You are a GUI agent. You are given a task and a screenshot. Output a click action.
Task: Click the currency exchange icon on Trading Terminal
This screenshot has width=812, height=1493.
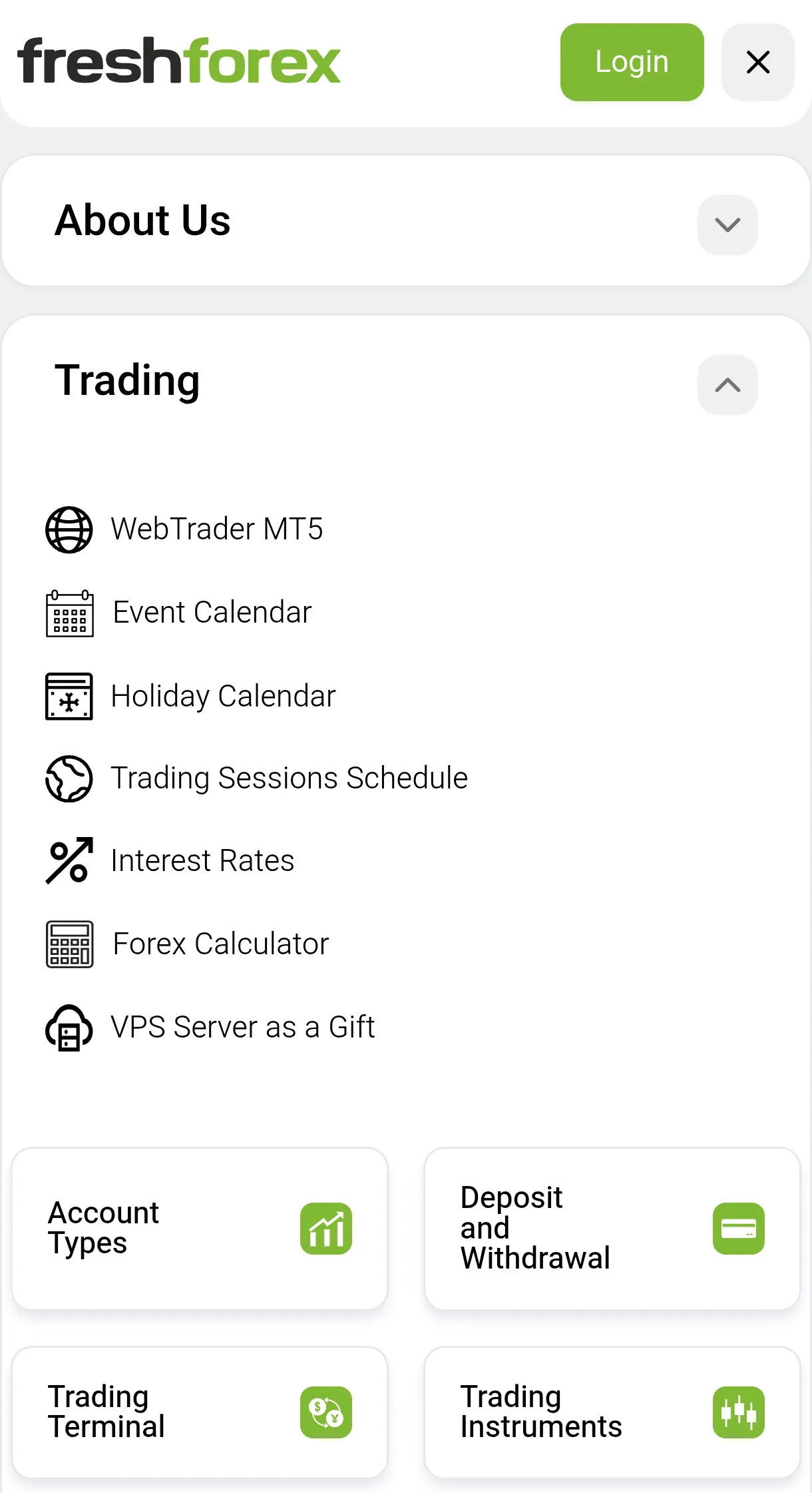point(326,1412)
